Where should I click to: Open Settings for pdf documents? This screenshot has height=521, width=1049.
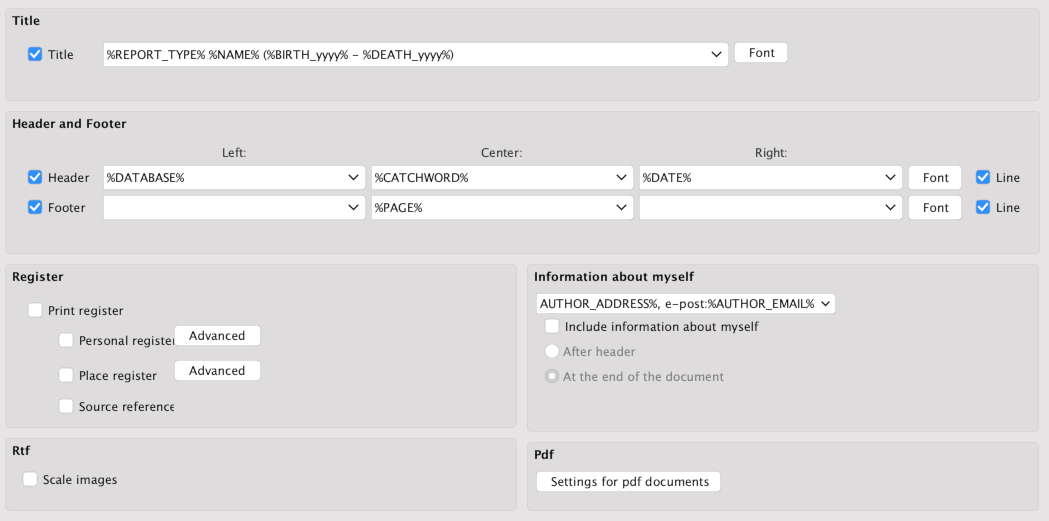(629, 482)
